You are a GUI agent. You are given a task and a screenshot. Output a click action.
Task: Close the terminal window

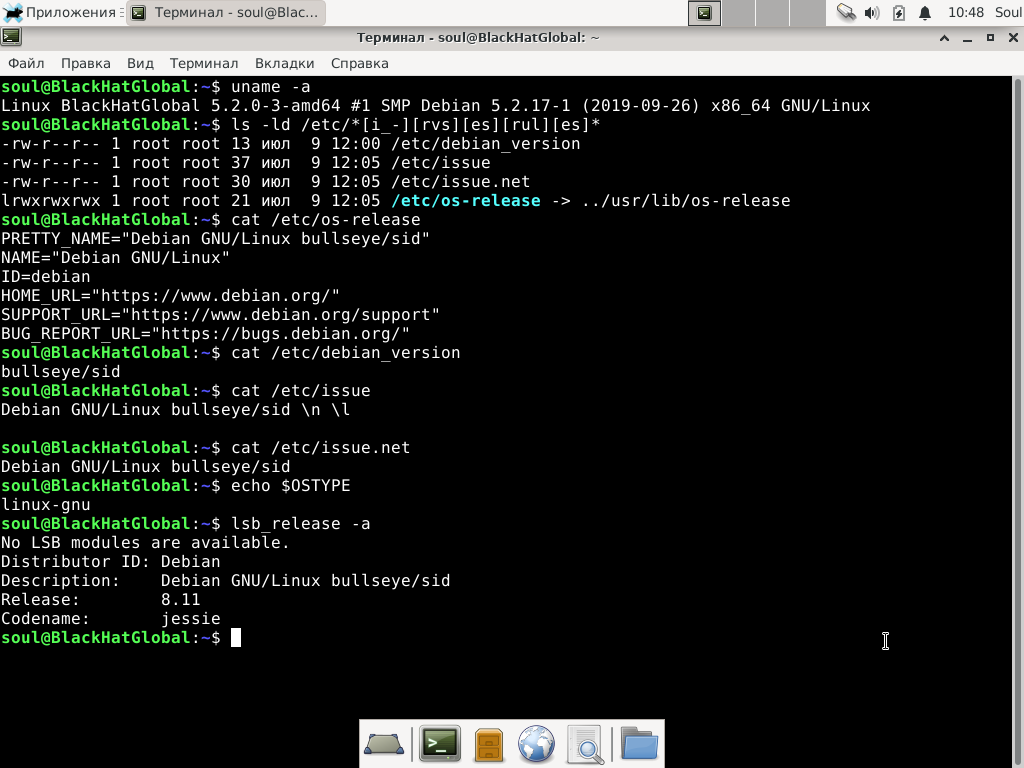1013,38
